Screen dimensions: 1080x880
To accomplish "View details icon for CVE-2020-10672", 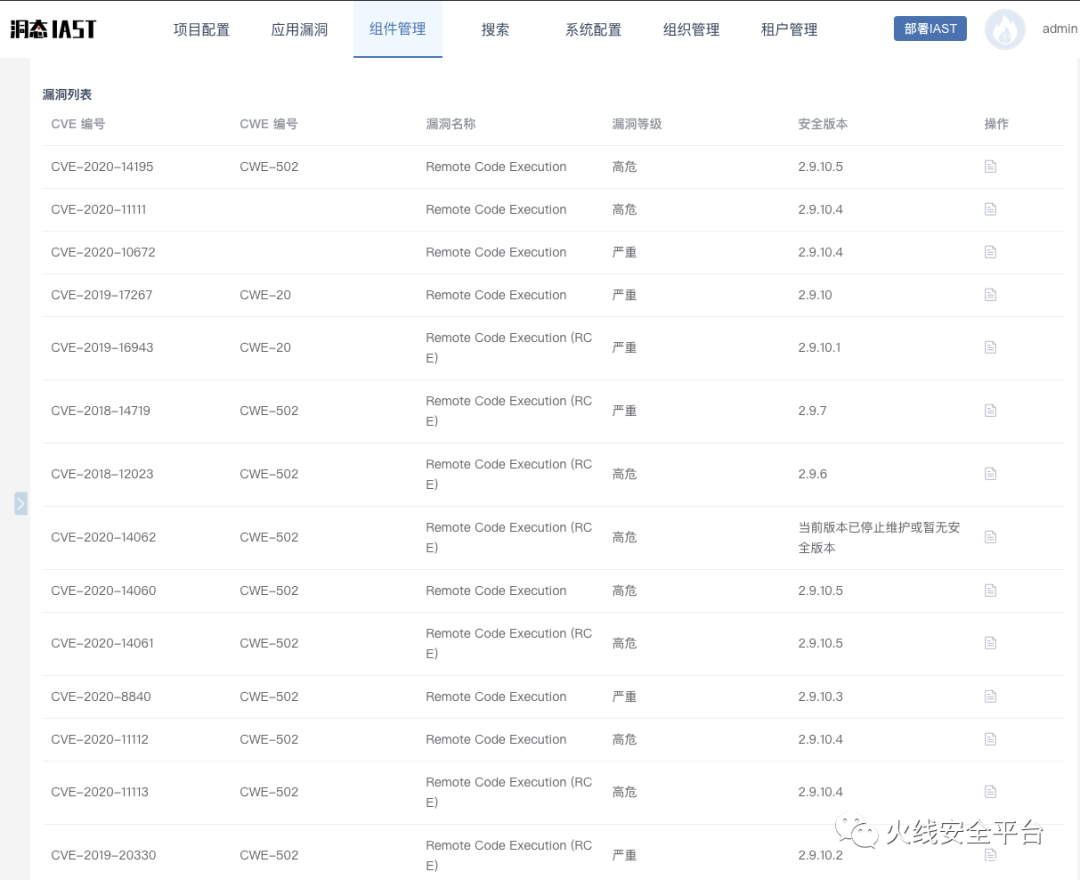I will (x=990, y=252).
